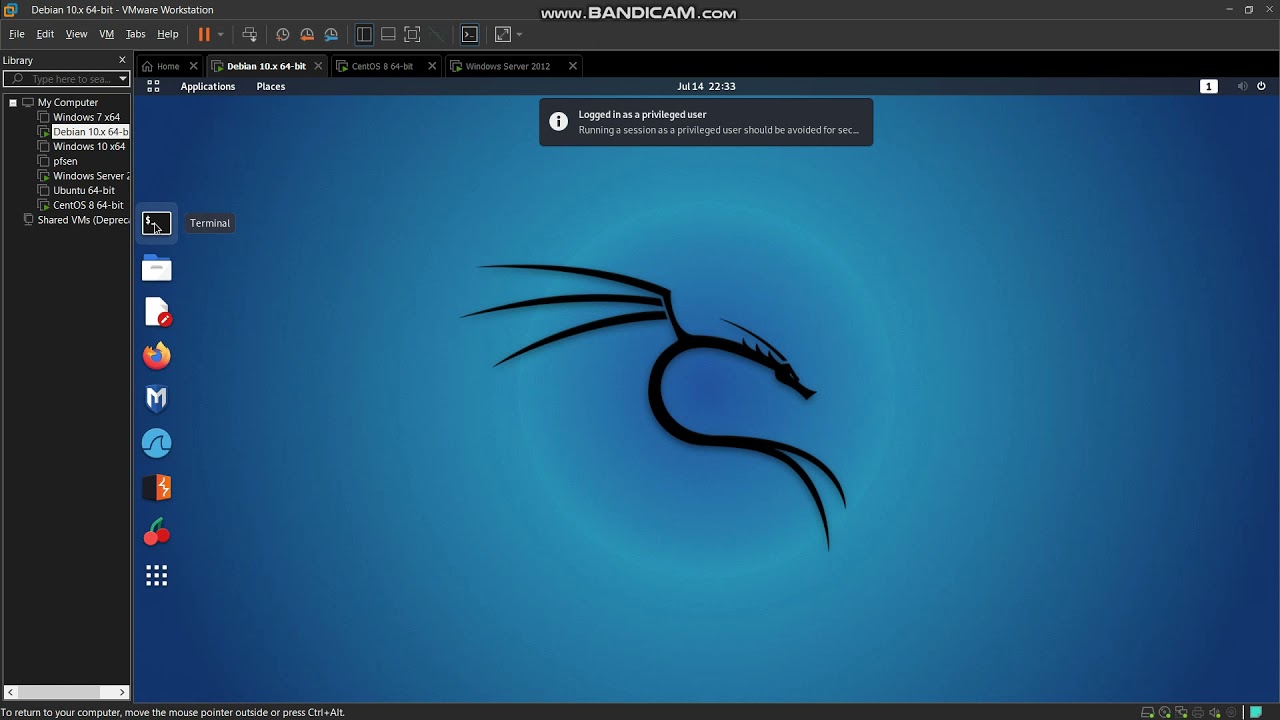Click library scrollbar right arrow
This screenshot has width=1280, height=720.
[x=123, y=692]
